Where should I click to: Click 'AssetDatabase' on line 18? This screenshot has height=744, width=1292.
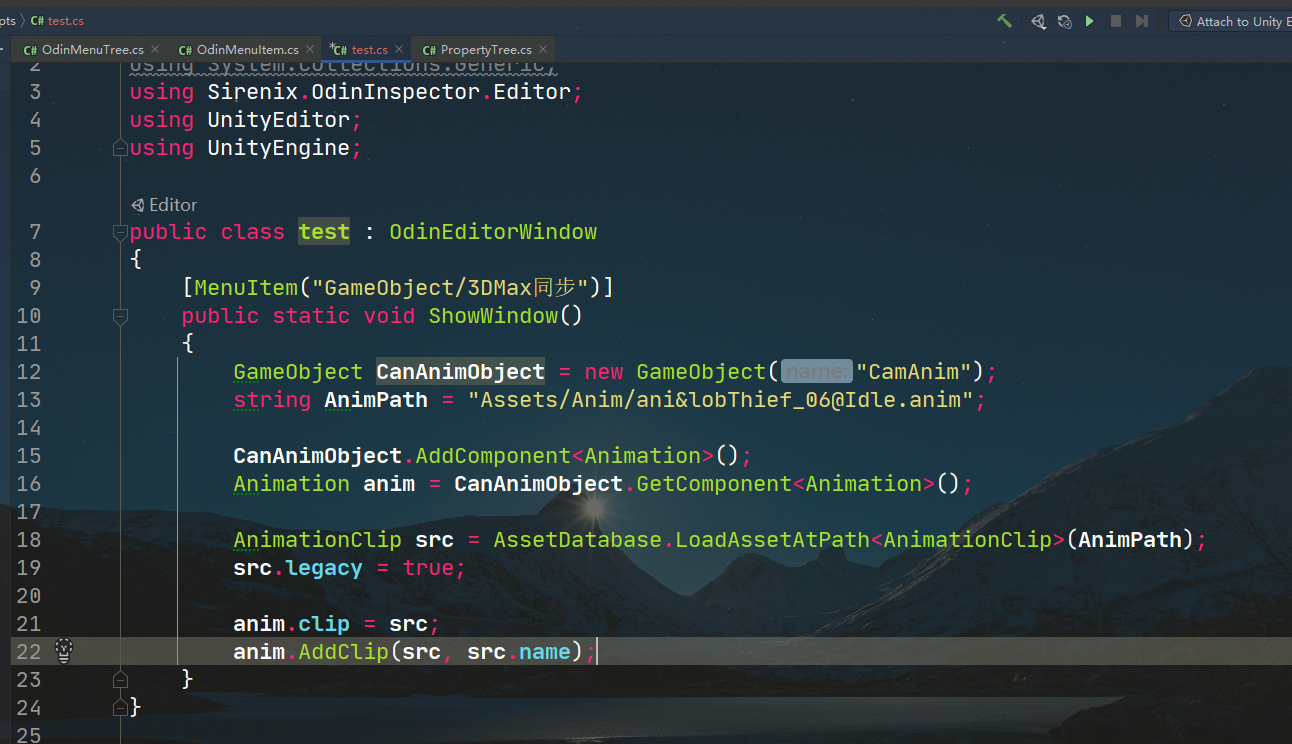click(x=578, y=540)
